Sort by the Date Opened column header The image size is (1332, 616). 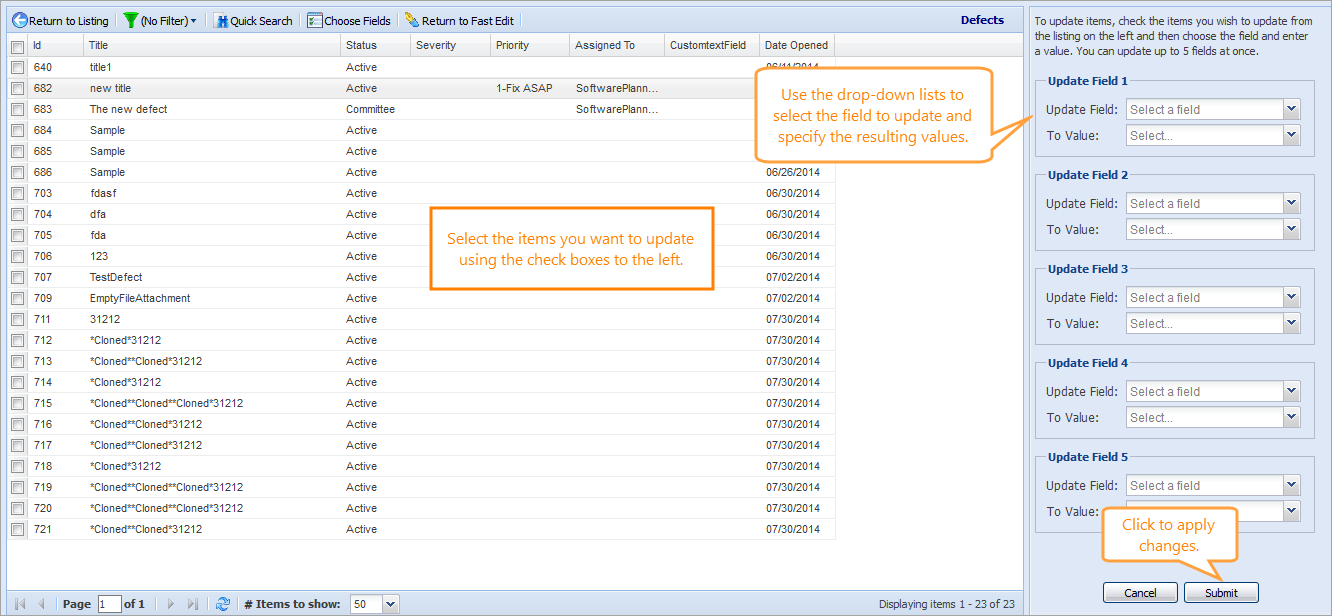796,45
